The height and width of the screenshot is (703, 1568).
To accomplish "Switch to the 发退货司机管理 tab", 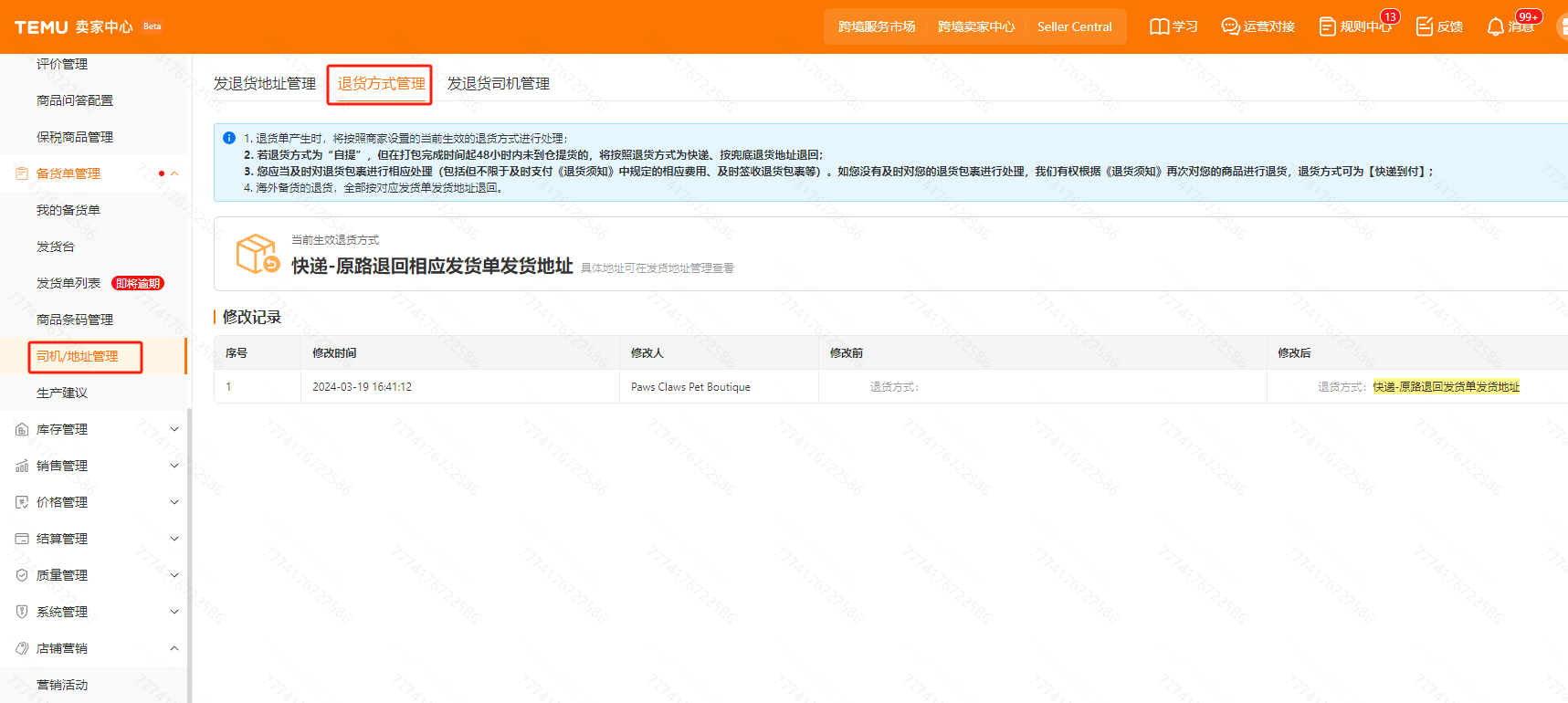I will coord(499,83).
